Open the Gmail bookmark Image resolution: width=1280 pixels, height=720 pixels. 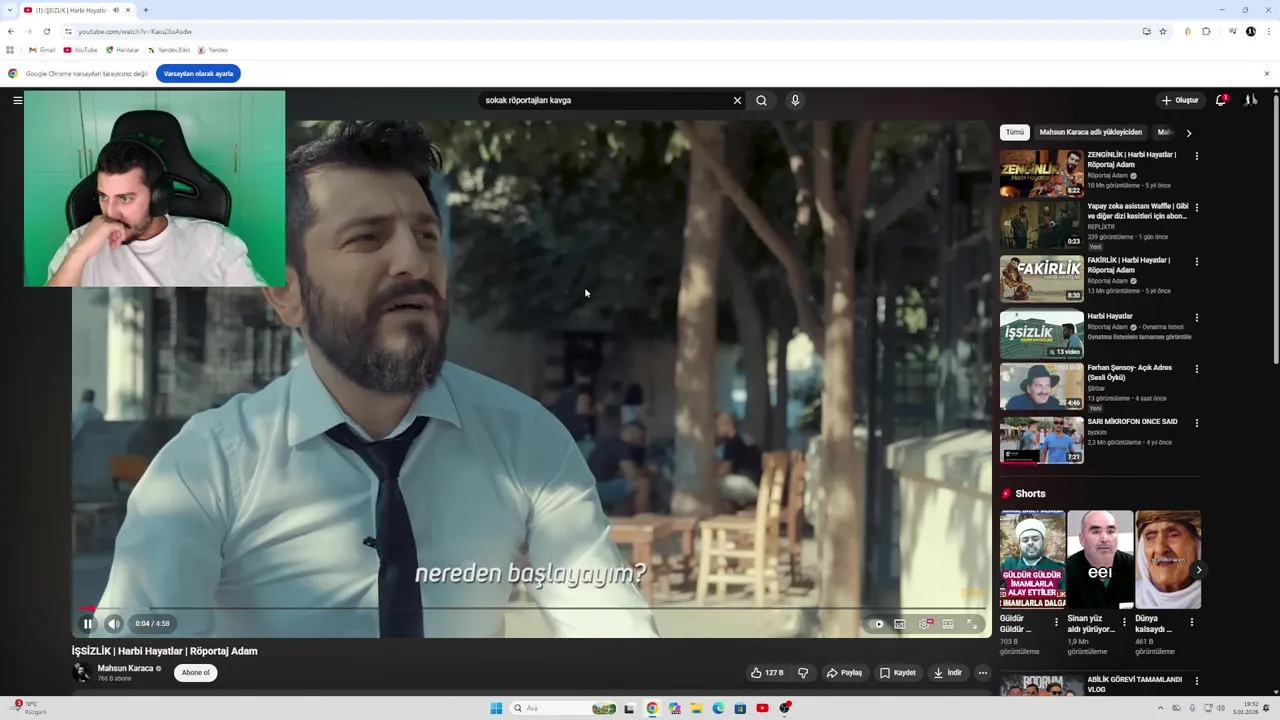click(x=42, y=50)
